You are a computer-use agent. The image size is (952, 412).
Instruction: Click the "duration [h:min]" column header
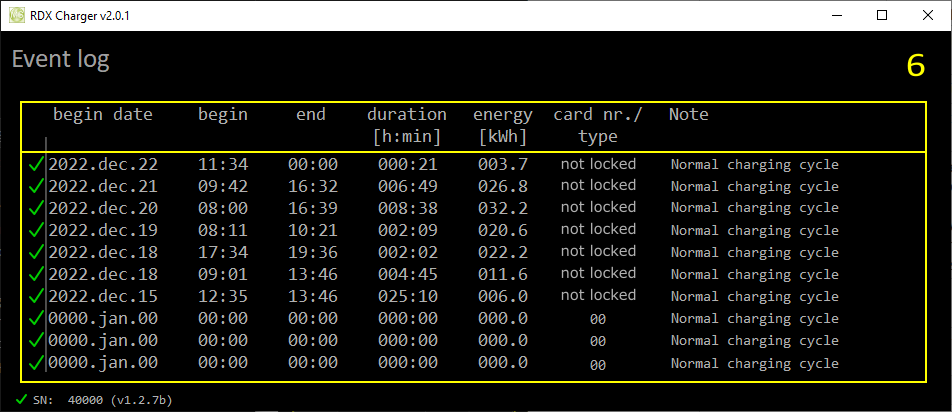[x=406, y=125]
